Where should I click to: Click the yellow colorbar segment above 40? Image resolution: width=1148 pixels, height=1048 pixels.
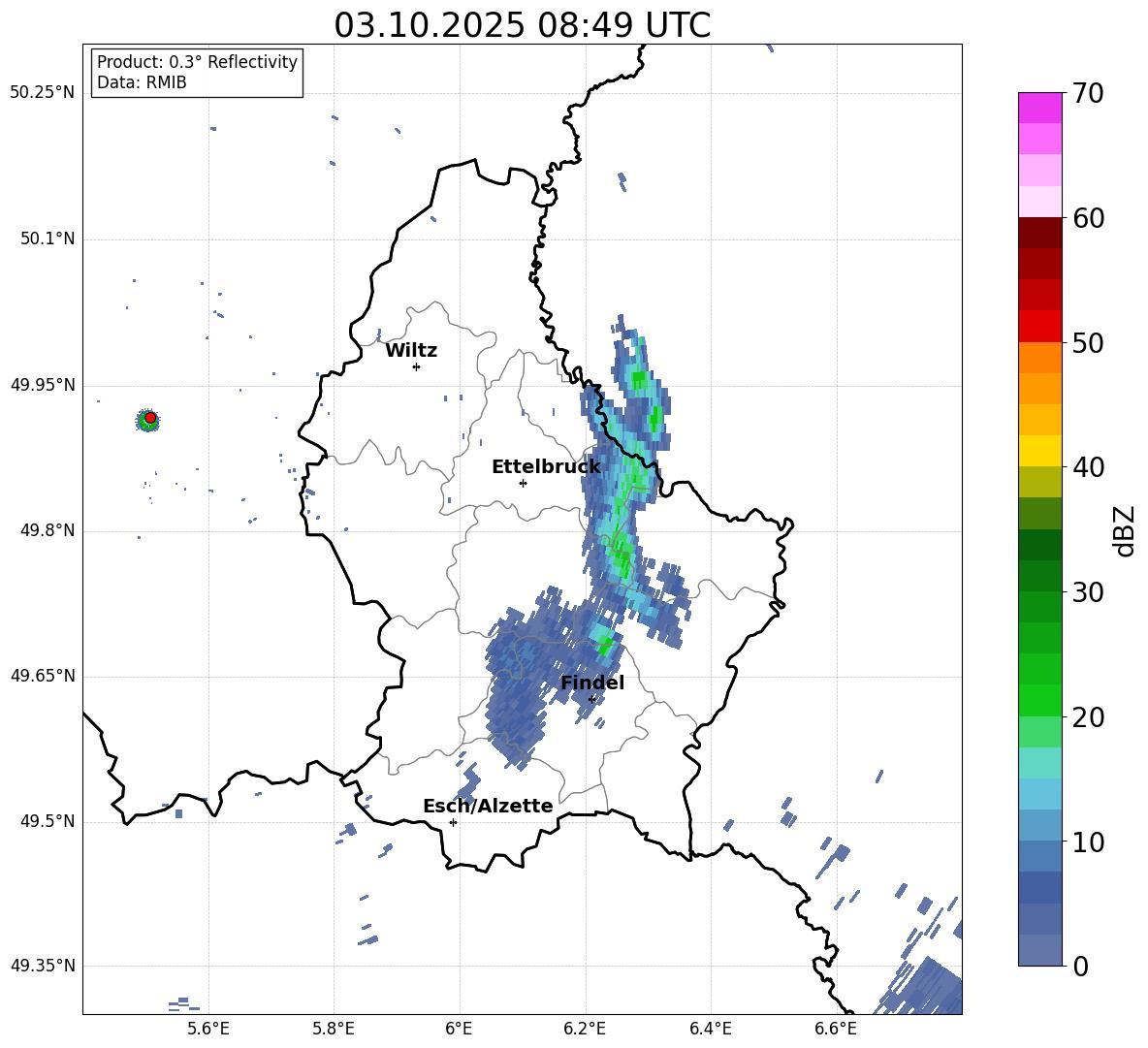pyautogui.click(x=1039, y=451)
